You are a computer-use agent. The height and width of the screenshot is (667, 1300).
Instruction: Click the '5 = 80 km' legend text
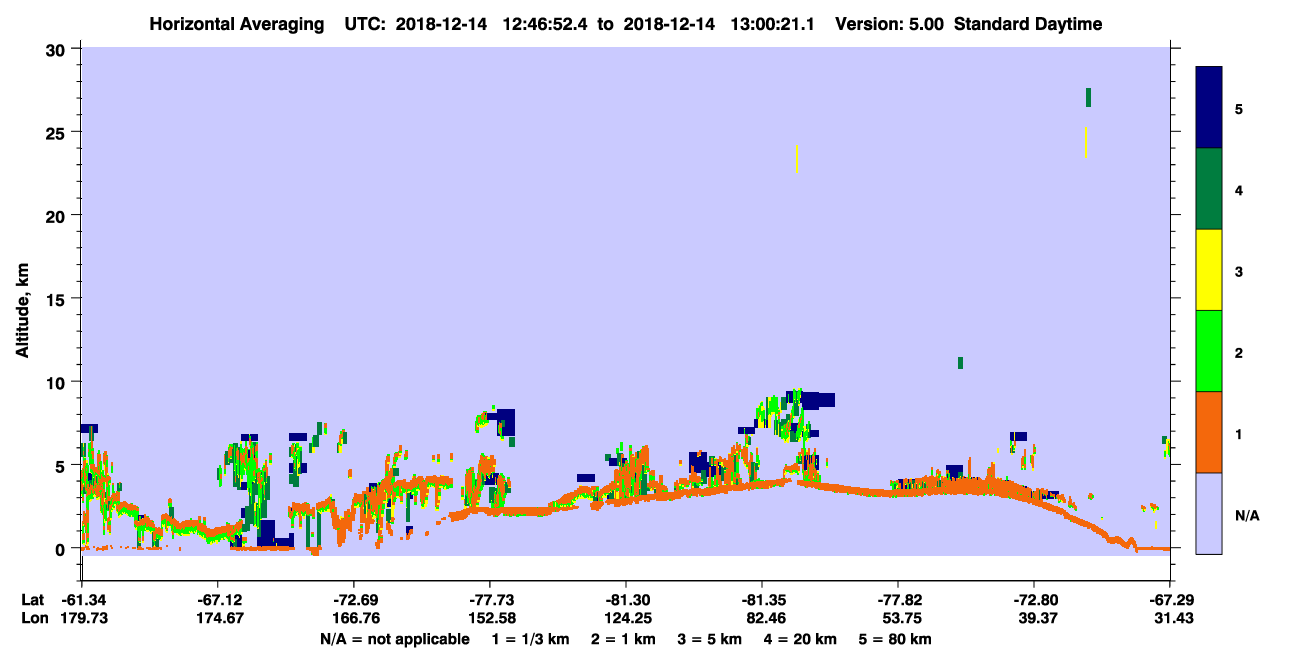896,639
